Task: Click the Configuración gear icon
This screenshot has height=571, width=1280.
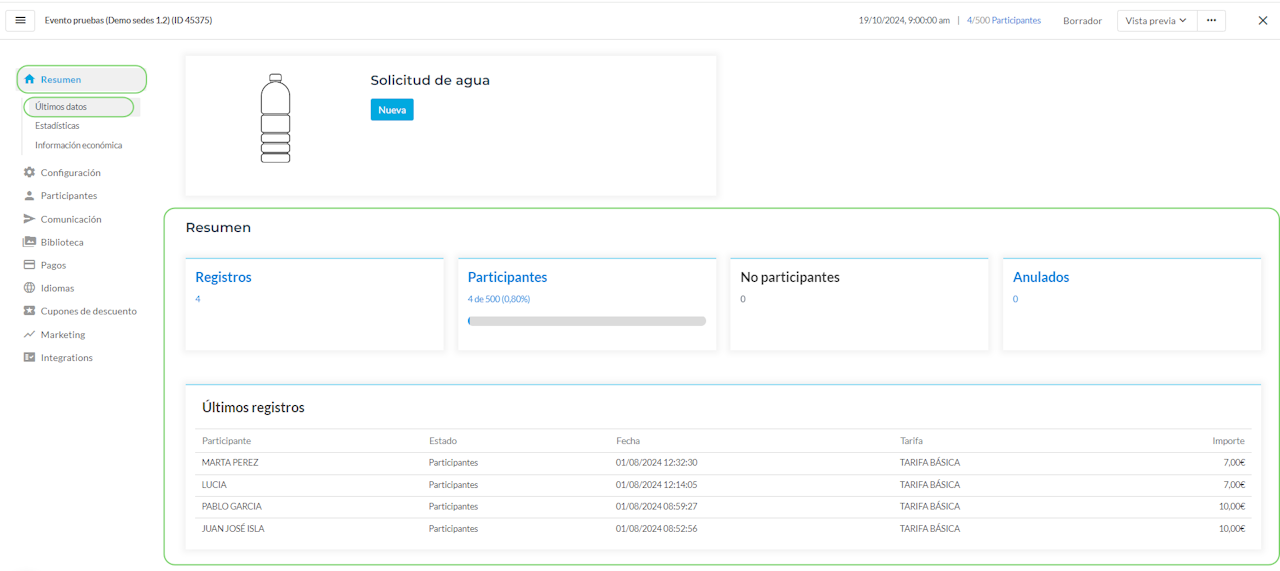Action: click(x=29, y=172)
